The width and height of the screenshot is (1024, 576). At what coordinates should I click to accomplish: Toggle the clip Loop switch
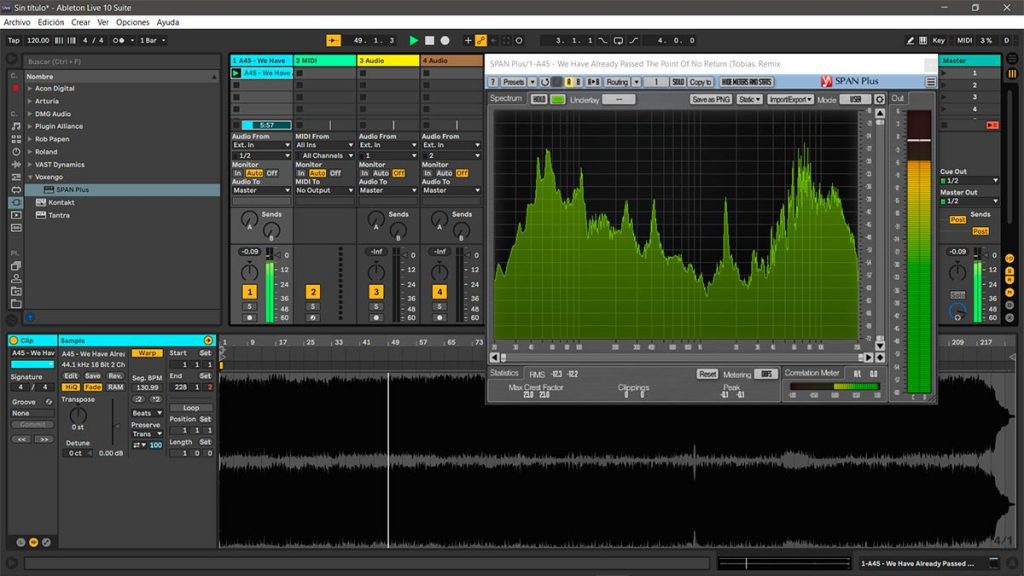191,408
